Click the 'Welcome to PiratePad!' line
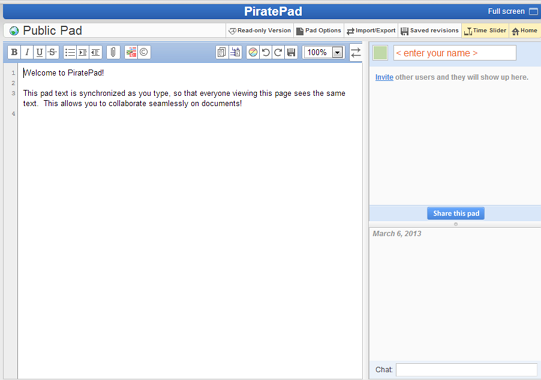The width and height of the screenshot is (541, 380). 63,73
